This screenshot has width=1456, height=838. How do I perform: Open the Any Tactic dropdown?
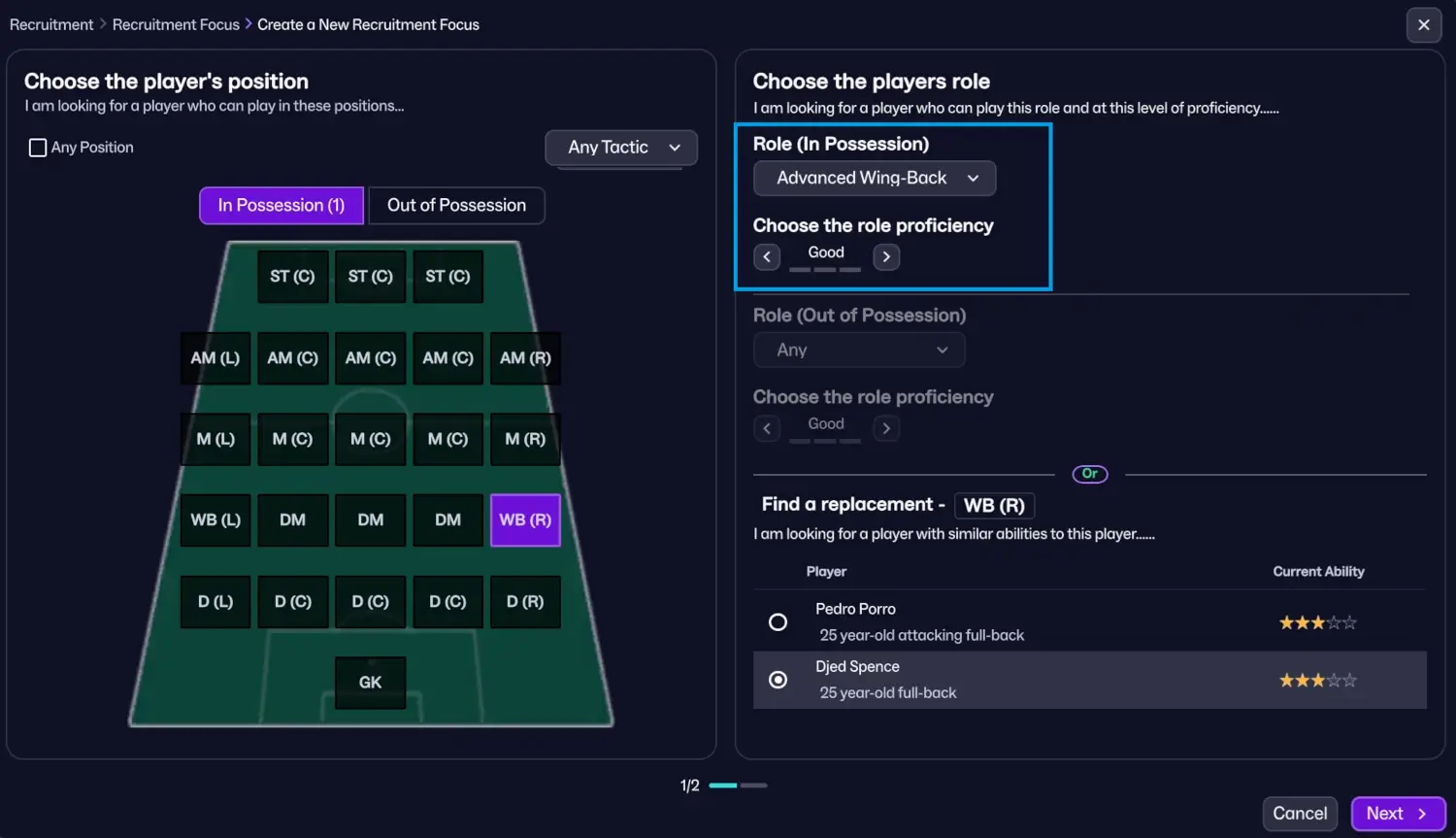click(x=621, y=148)
